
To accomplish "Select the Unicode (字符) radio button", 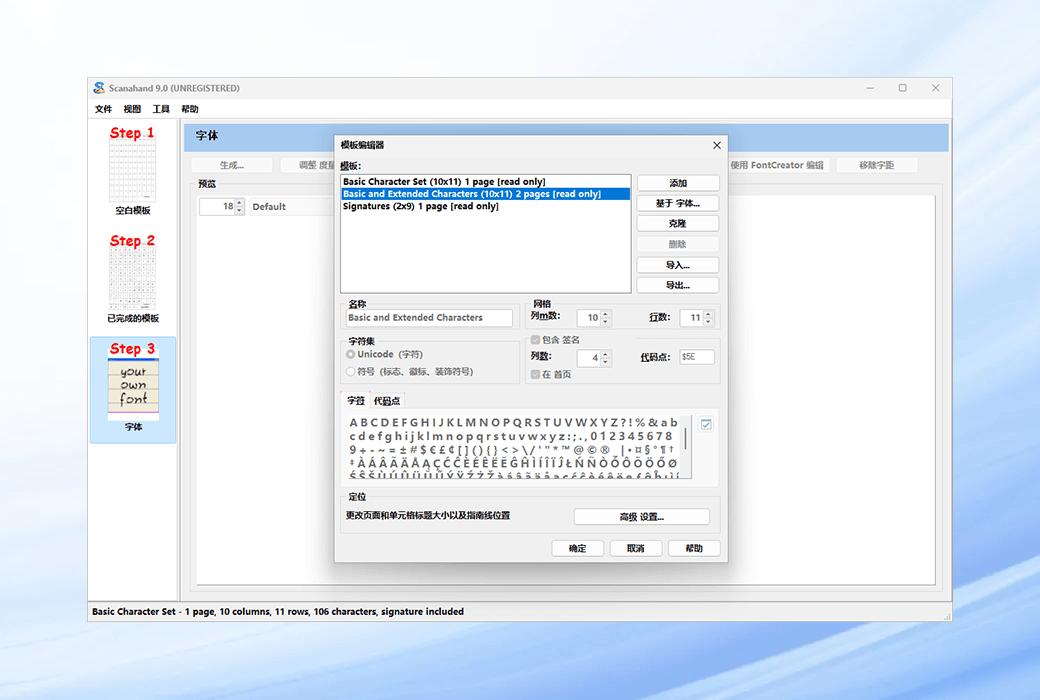I will (350, 354).
